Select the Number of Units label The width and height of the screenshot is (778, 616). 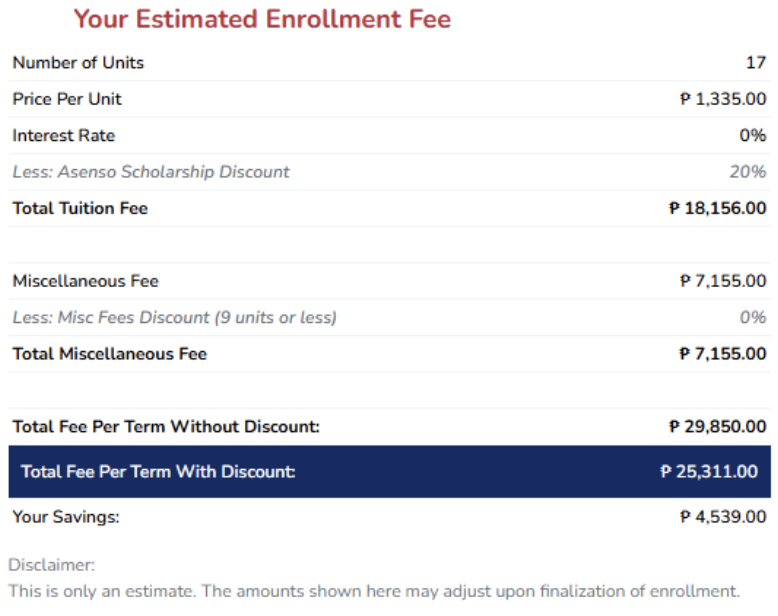click(78, 62)
